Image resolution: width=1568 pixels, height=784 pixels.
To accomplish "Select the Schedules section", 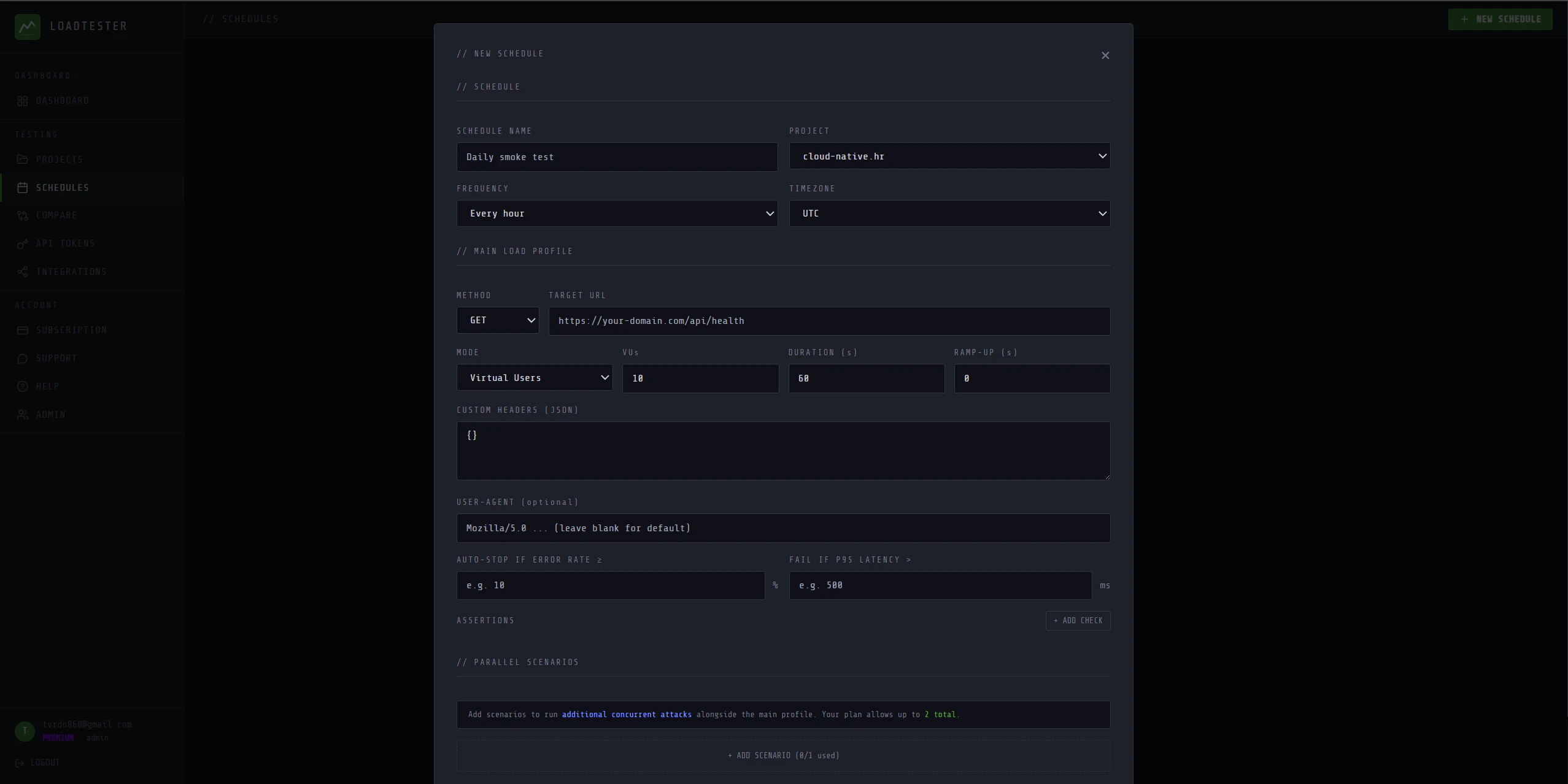I will point(63,187).
